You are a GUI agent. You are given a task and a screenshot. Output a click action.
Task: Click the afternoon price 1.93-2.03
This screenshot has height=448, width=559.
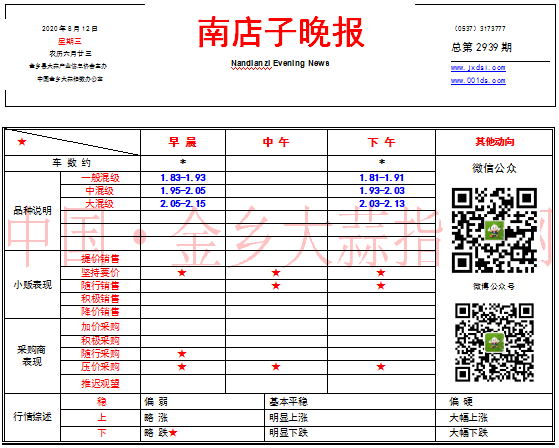tap(382, 191)
